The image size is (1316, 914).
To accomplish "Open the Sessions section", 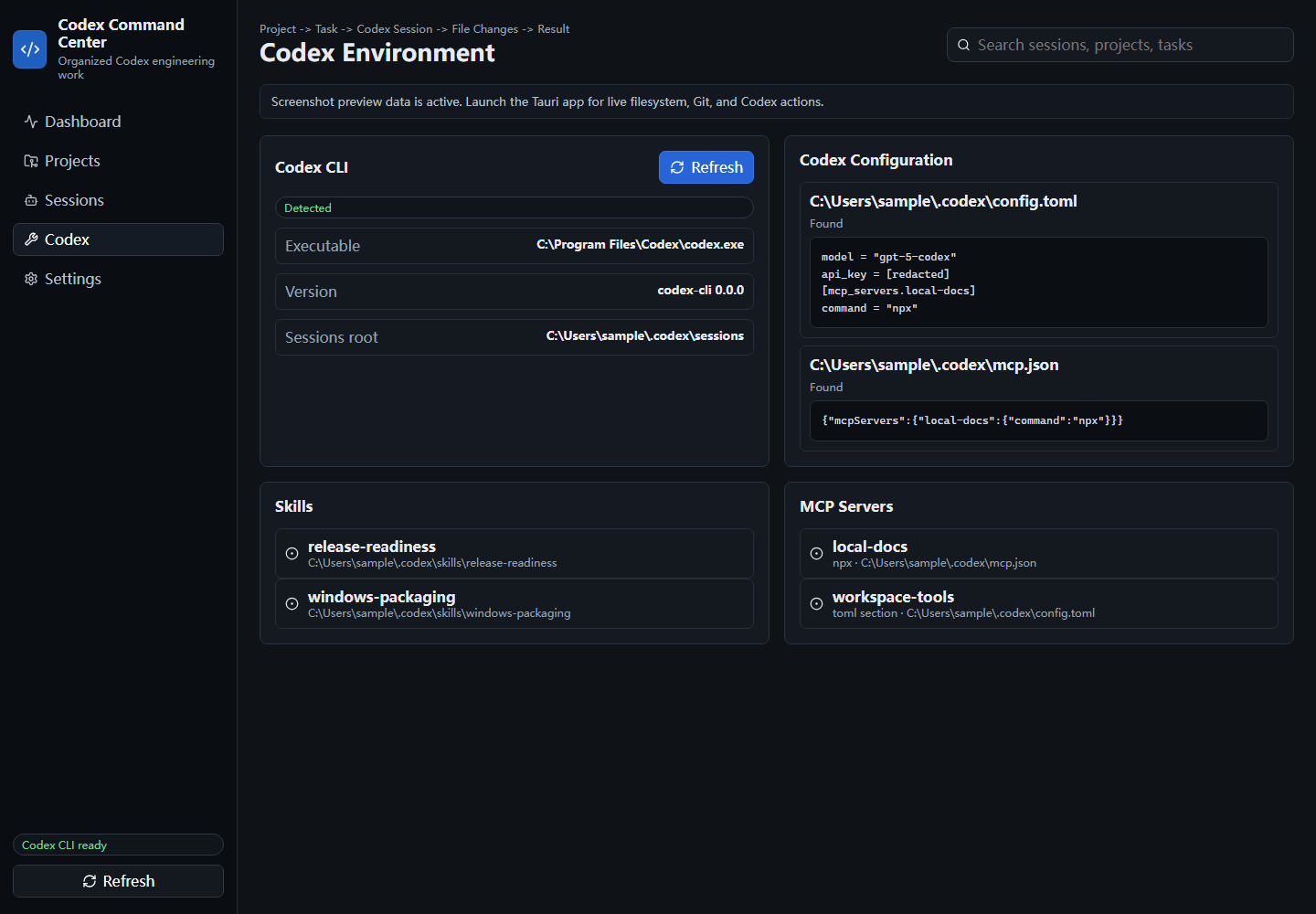I will pyautogui.click(x=118, y=200).
